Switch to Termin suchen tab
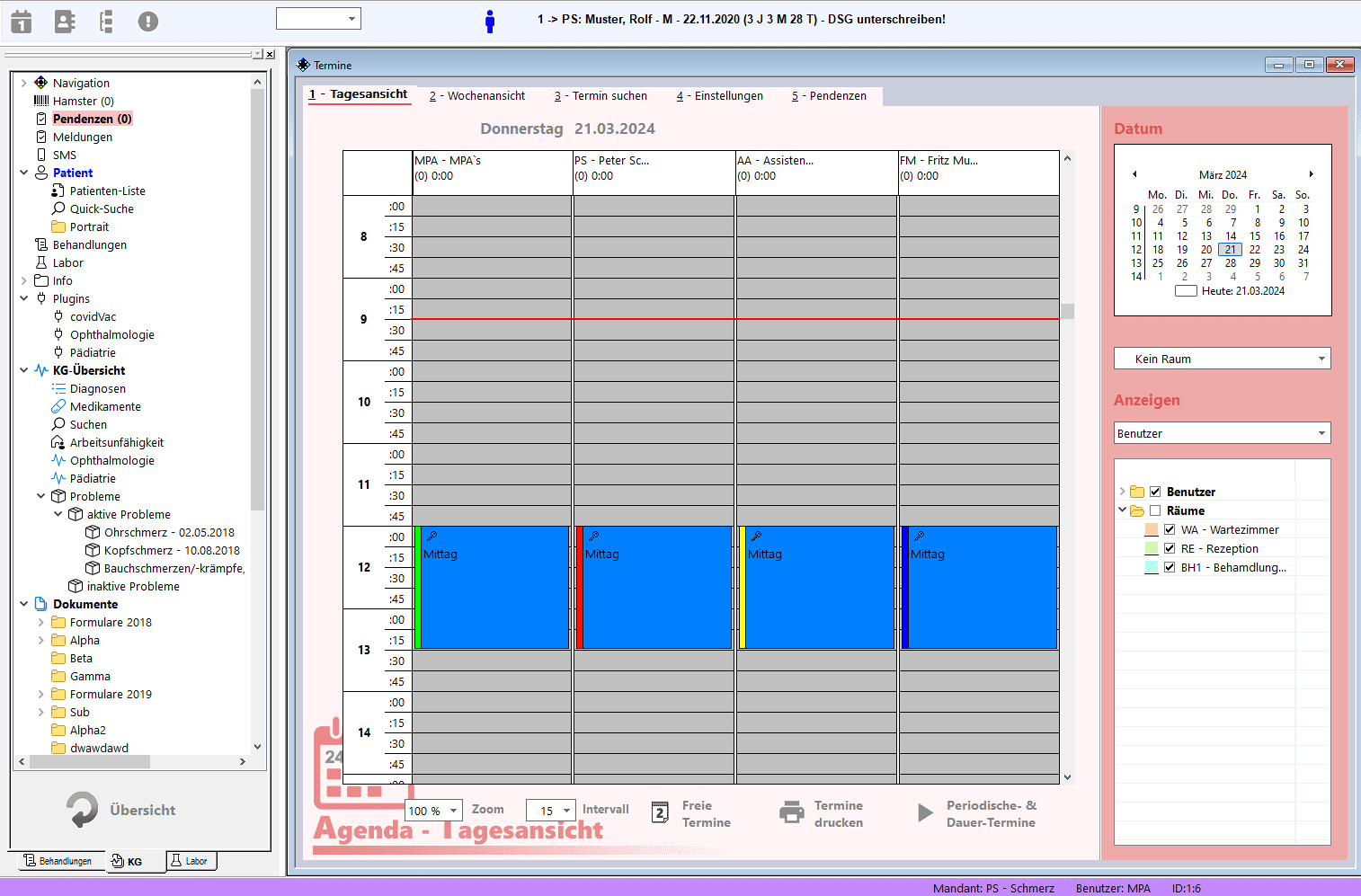Image resolution: width=1361 pixels, height=896 pixels. (x=600, y=96)
